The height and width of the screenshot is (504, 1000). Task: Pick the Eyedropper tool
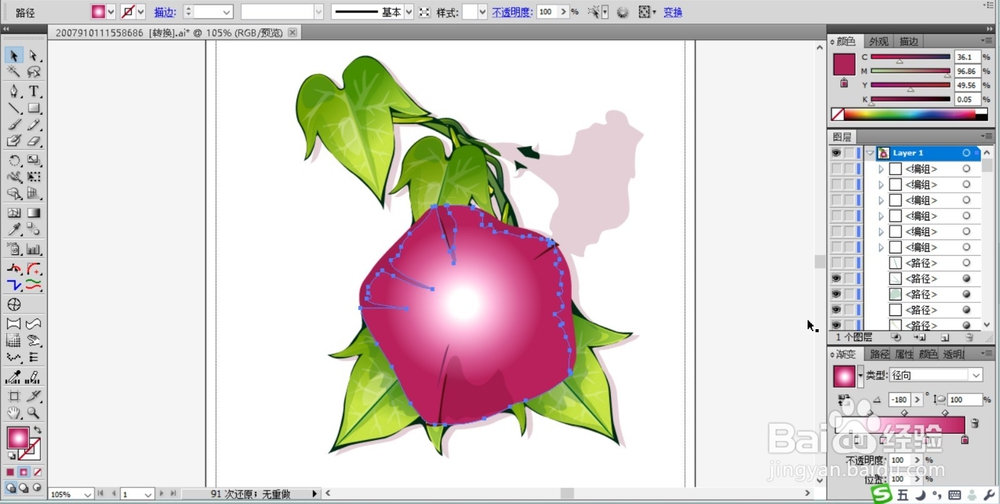14,229
